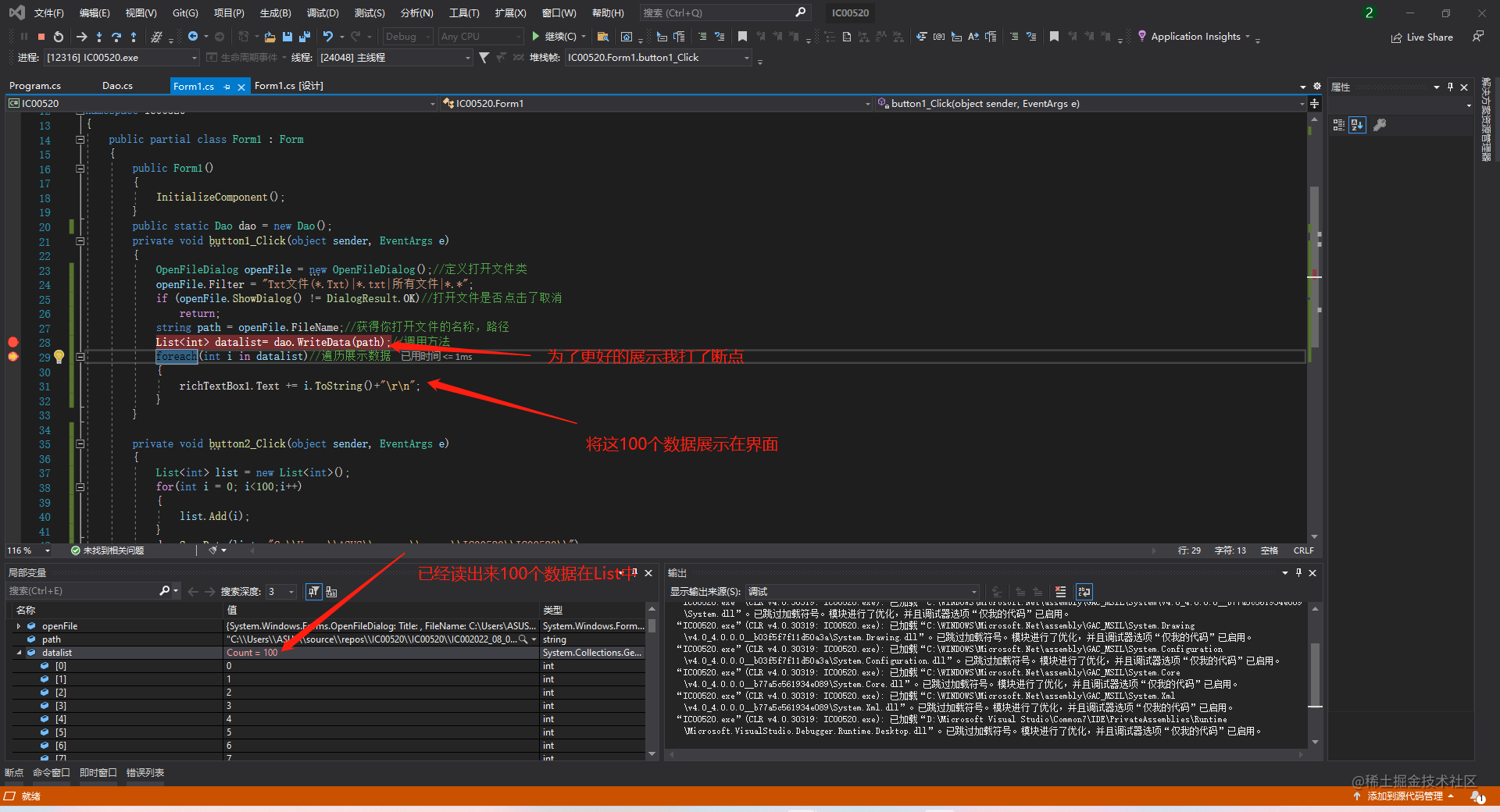Open the output source 调试 dropdown
Screen dimensions: 1500x812
[862, 592]
